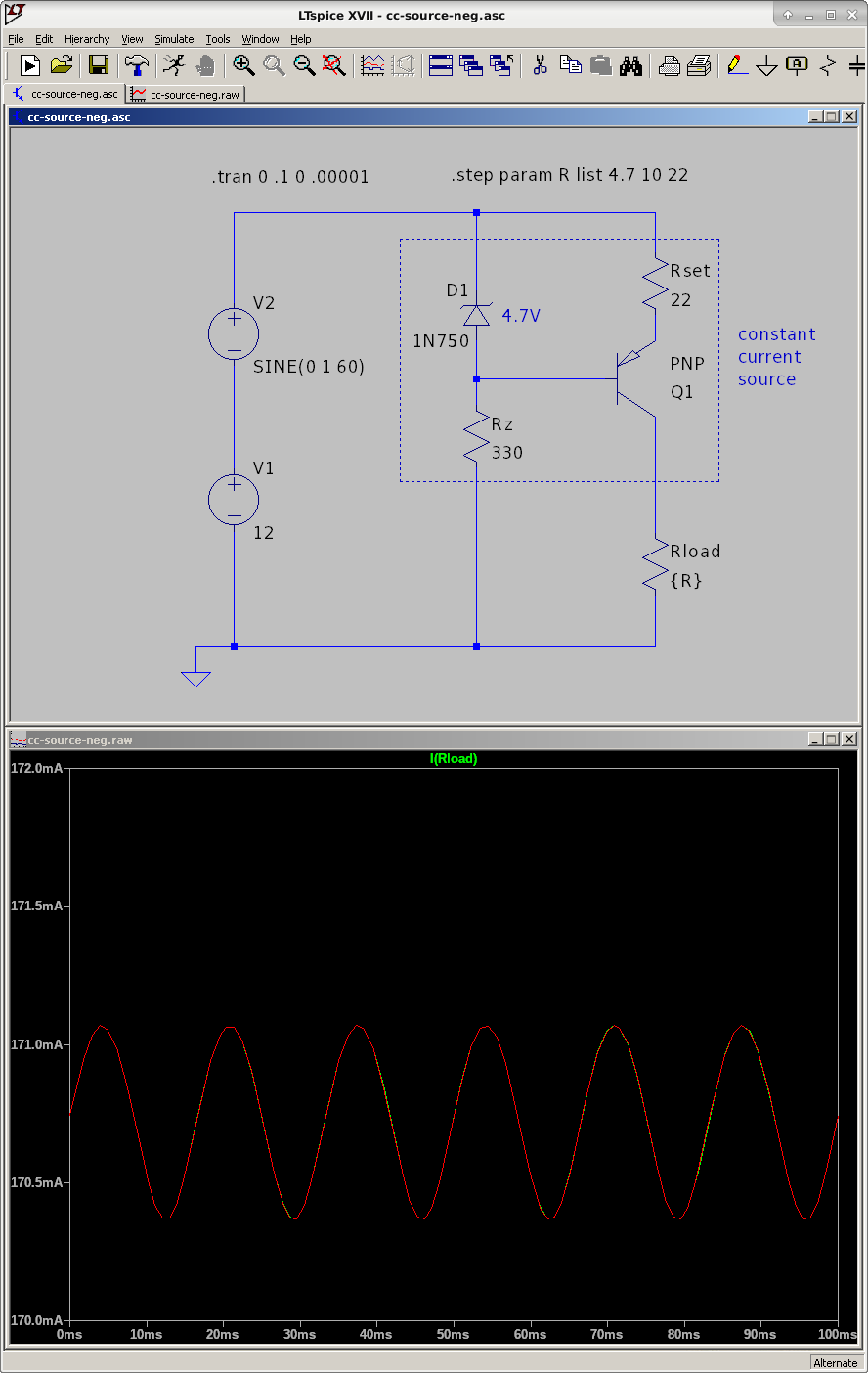
Task: Switch to the cc-source-neg.raw tab
Action: tap(186, 94)
